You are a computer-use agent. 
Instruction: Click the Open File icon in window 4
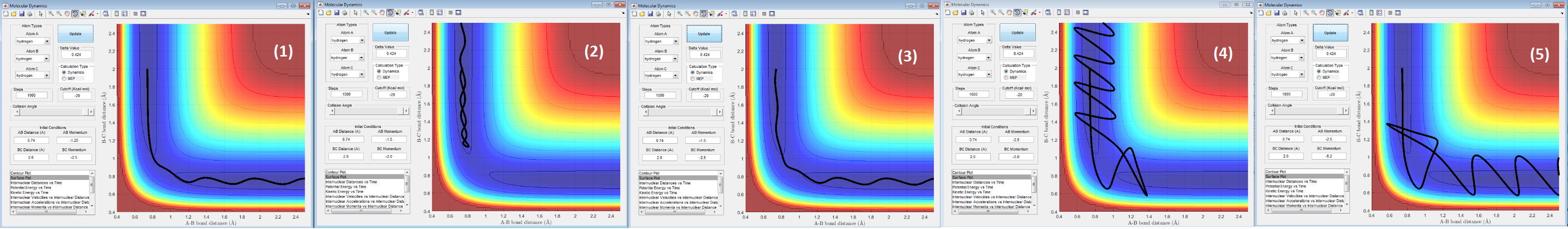[x=955, y=12]
